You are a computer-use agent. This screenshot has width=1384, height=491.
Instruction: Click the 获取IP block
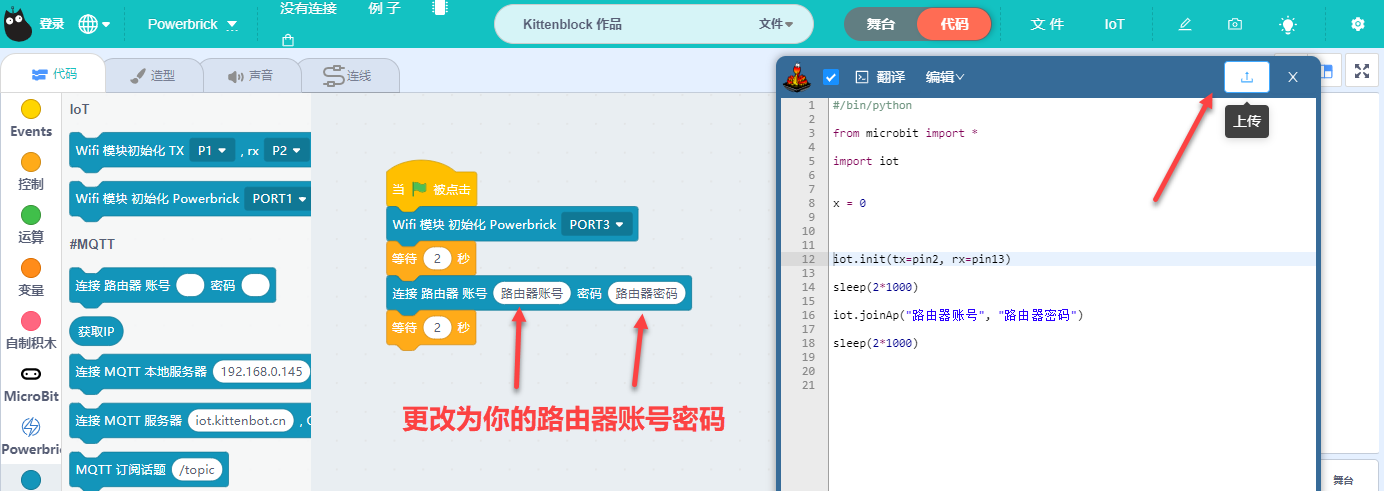pos(97,331)
